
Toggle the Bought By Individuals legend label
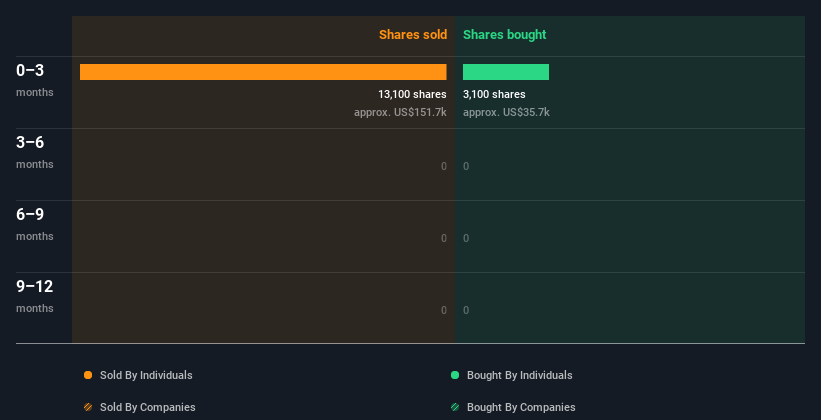point(519,375)
